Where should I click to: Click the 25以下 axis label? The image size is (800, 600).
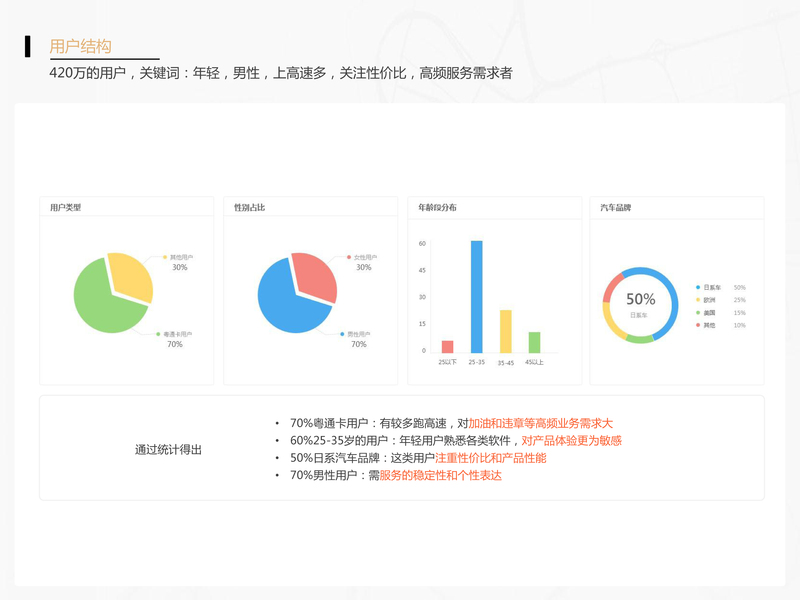[x=447, y=362]
